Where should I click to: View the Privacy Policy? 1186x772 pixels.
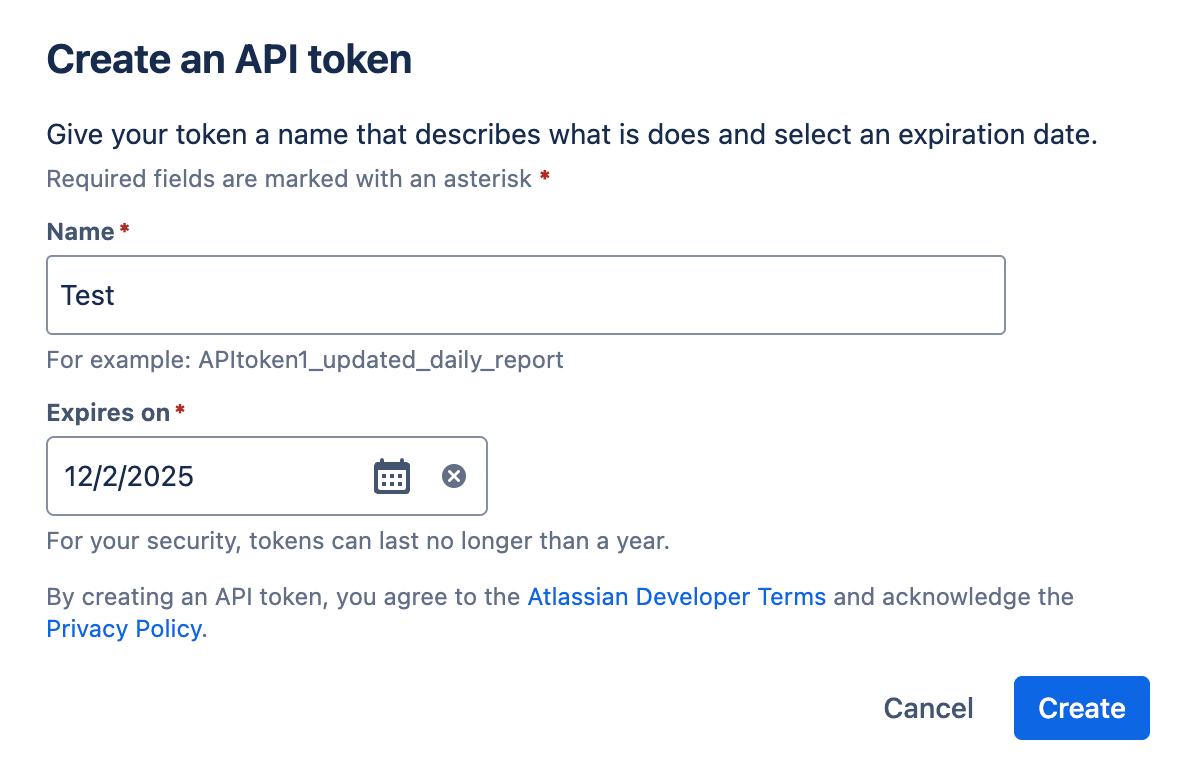pos(123,629)
